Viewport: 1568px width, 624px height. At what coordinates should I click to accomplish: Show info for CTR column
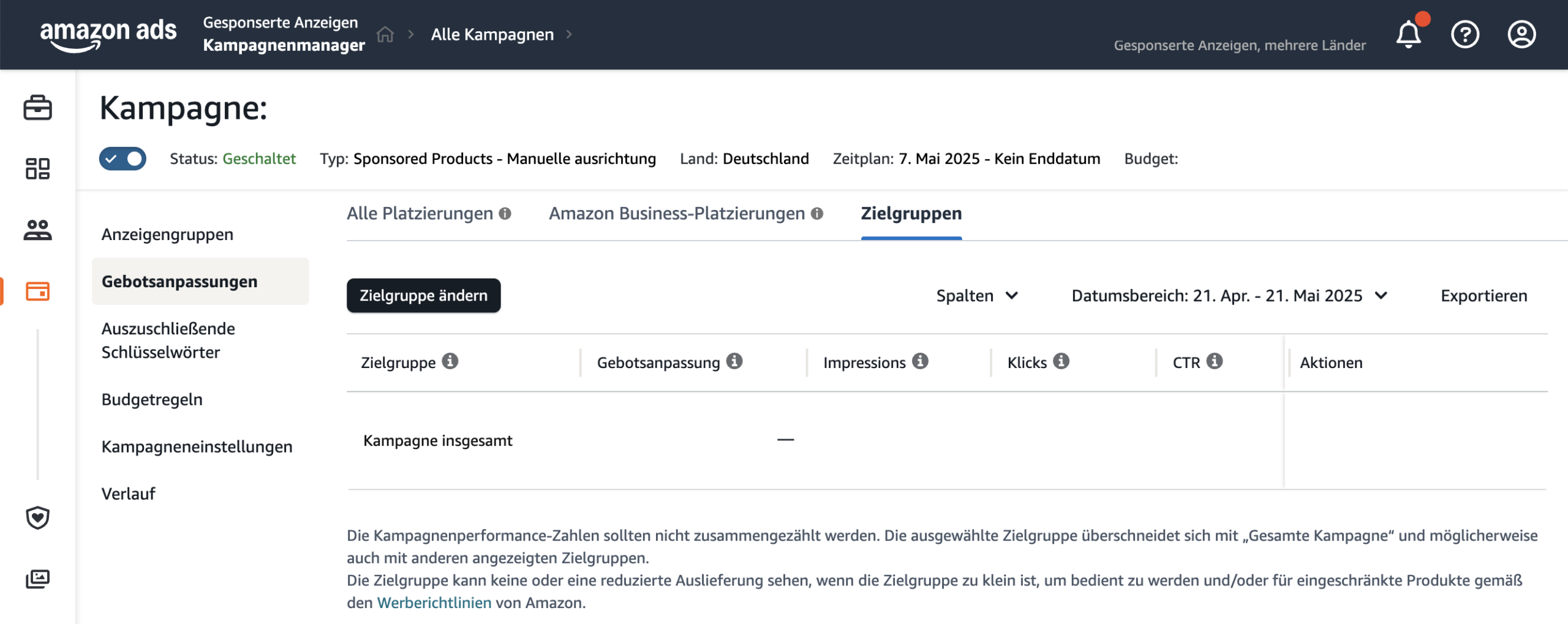[1215, 361]
